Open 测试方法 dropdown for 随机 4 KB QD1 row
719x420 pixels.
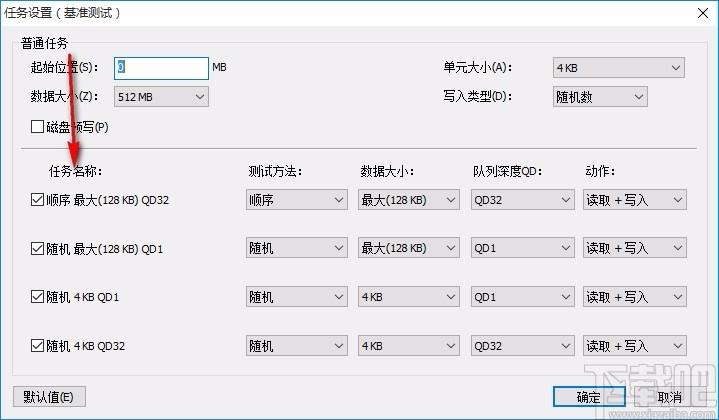(297, 297)
